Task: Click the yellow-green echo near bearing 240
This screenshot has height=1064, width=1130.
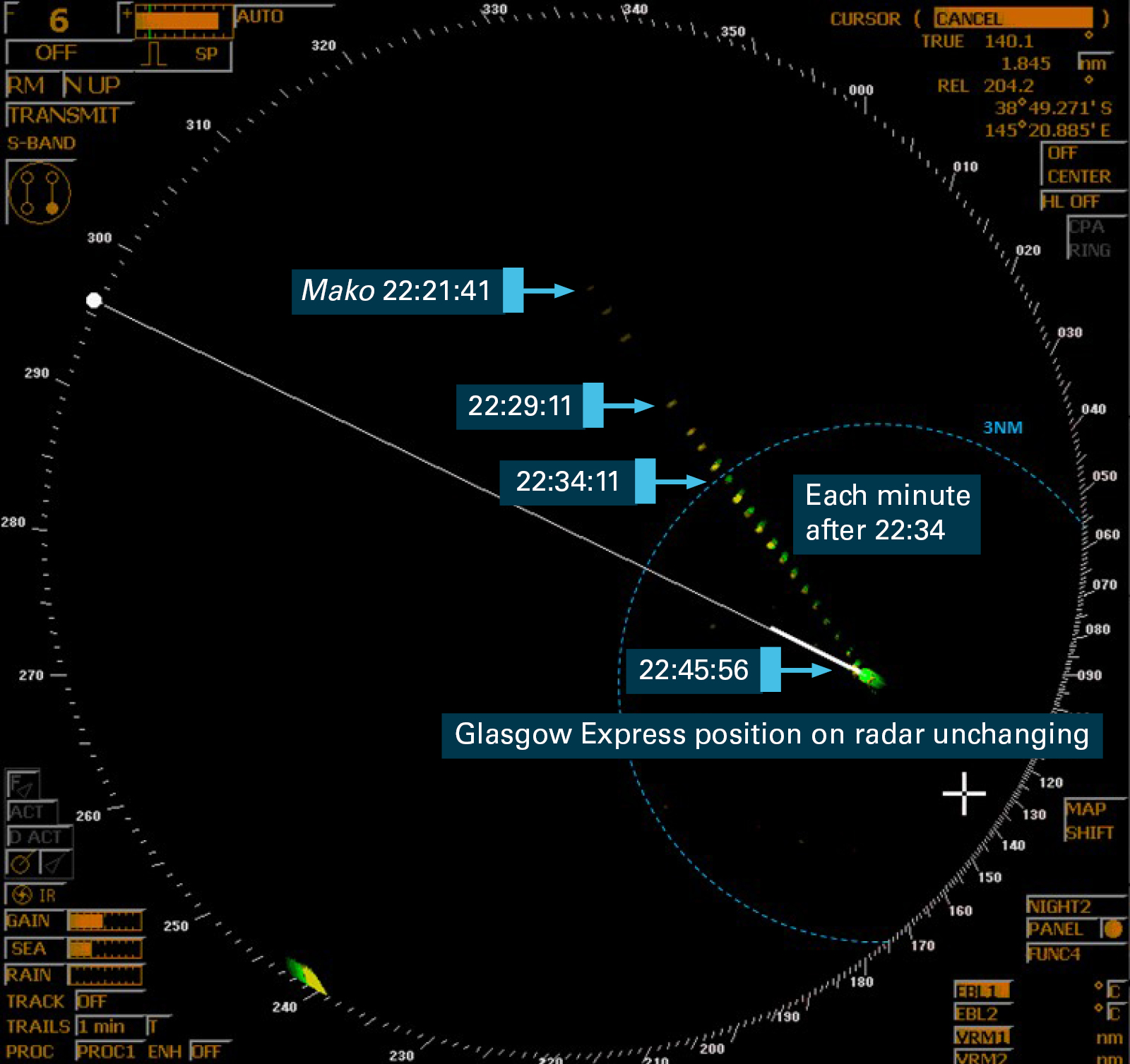Action: click(307, 976)
